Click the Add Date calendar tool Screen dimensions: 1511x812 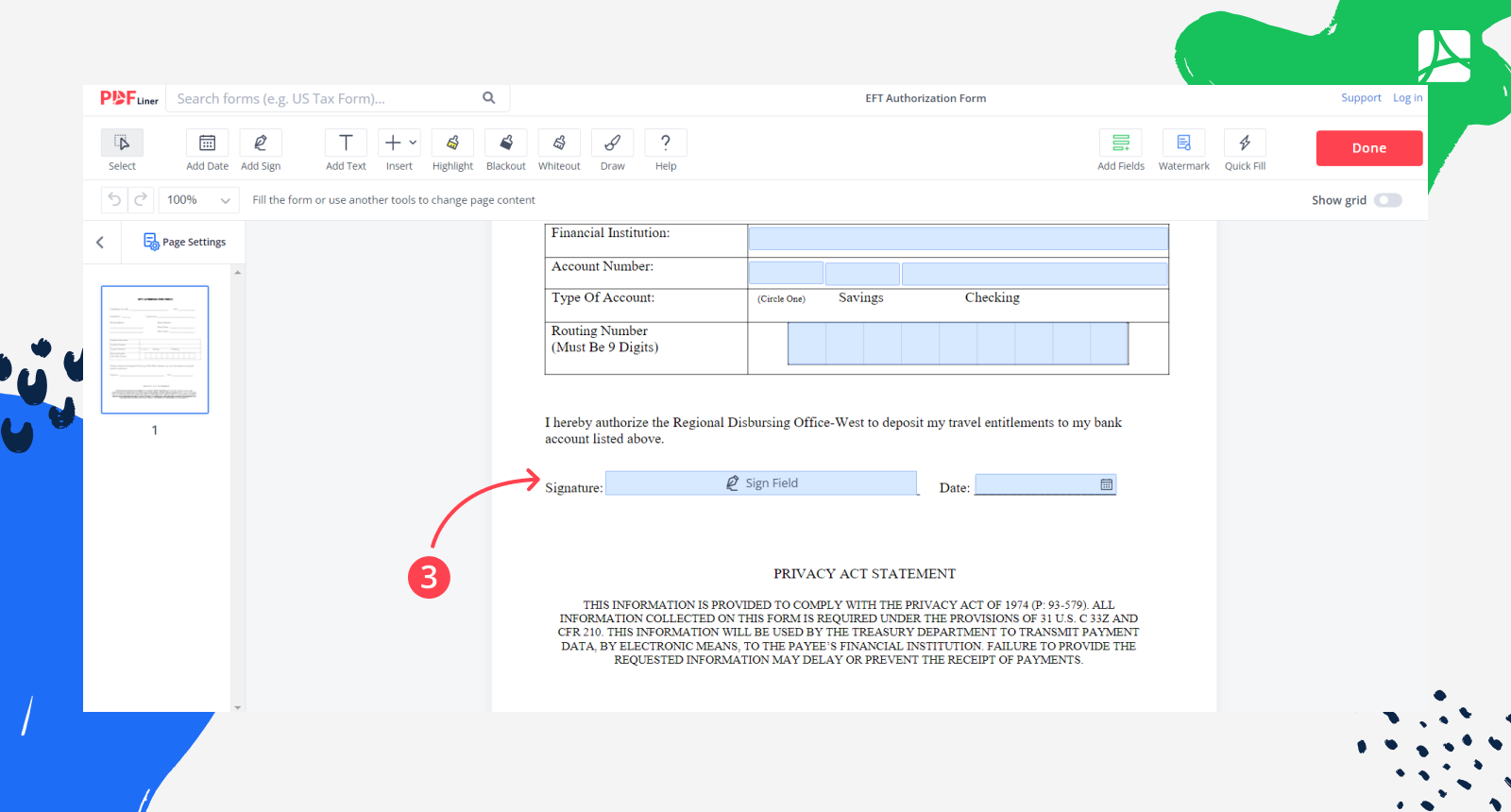207,151
